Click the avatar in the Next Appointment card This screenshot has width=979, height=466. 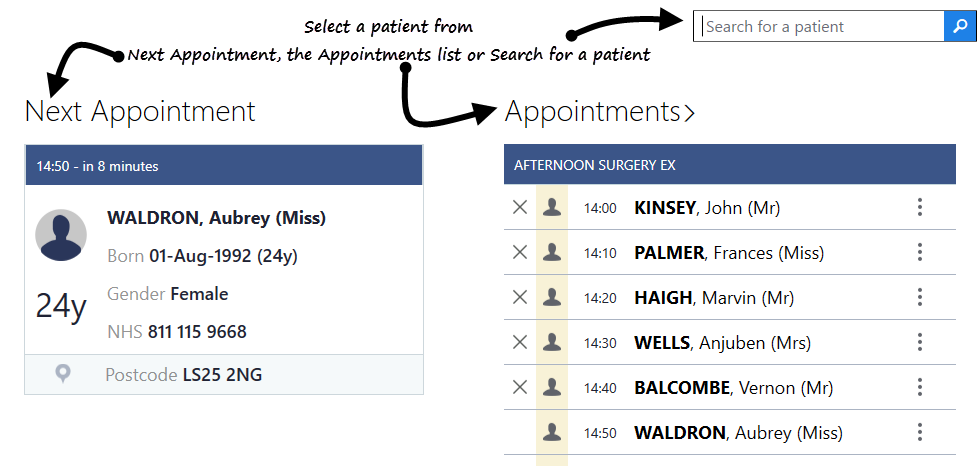click(60, 235)
